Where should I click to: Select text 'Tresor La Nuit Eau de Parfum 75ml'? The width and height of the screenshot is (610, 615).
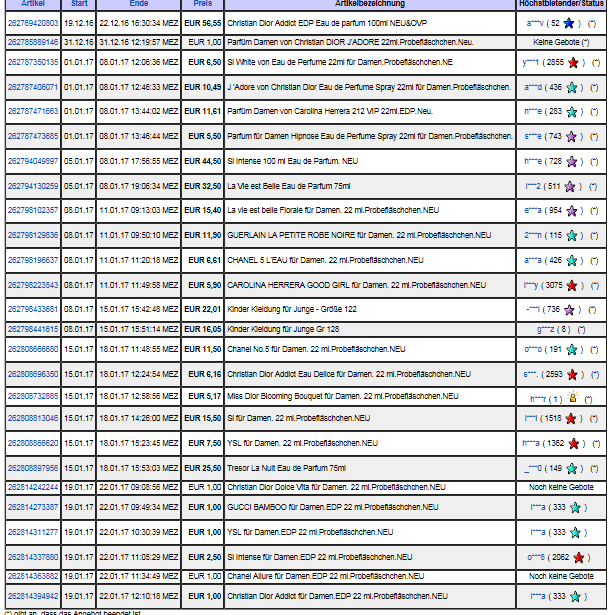[286, 468]
